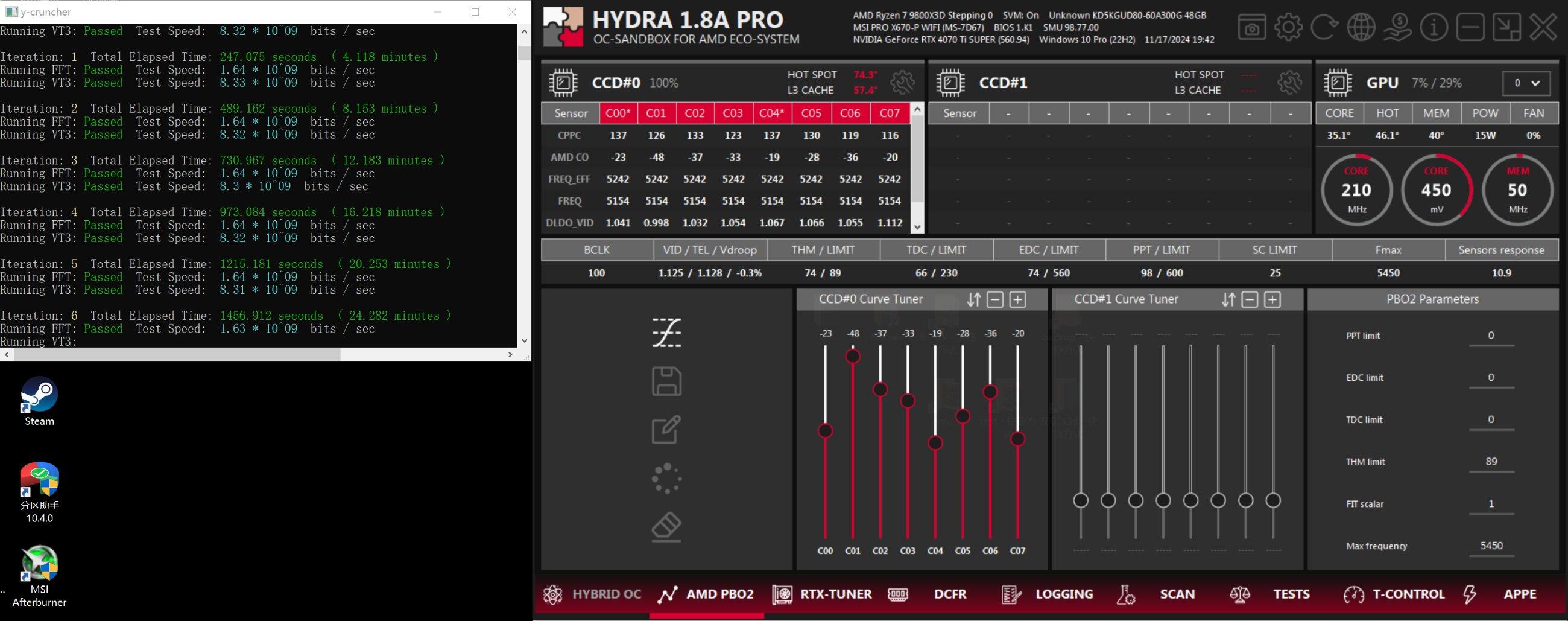
Task: Open RTX-TUNER tab
Action: [x=823, y=594]
